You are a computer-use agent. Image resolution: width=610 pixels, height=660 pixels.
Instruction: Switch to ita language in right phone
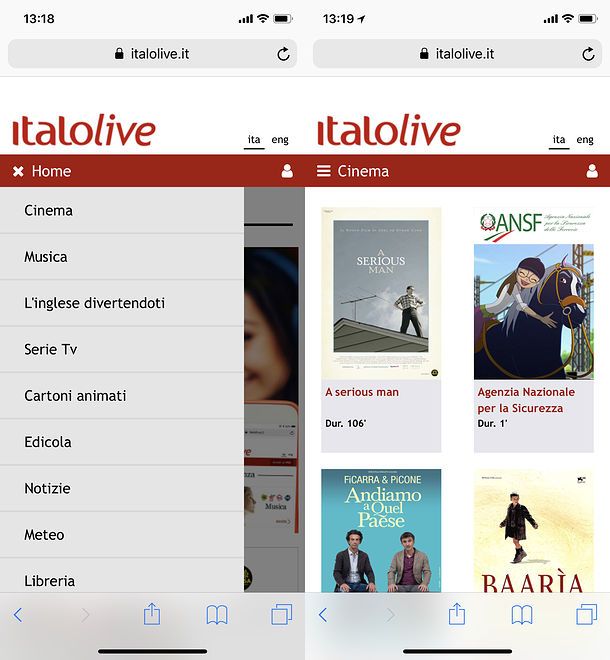click(x=559, y=140)
